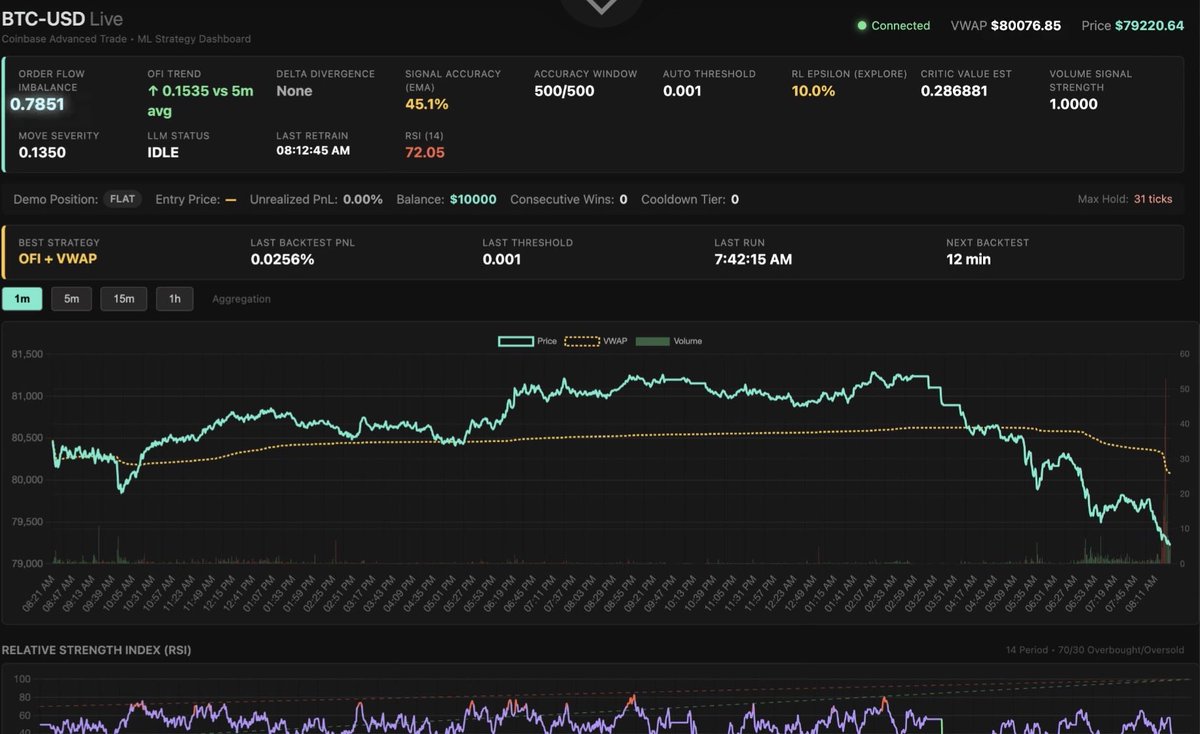This screenshot has height=734, width=1200.
Task: Click Signal Accuracy value 45.1%
Action: (x=426, y=104)
